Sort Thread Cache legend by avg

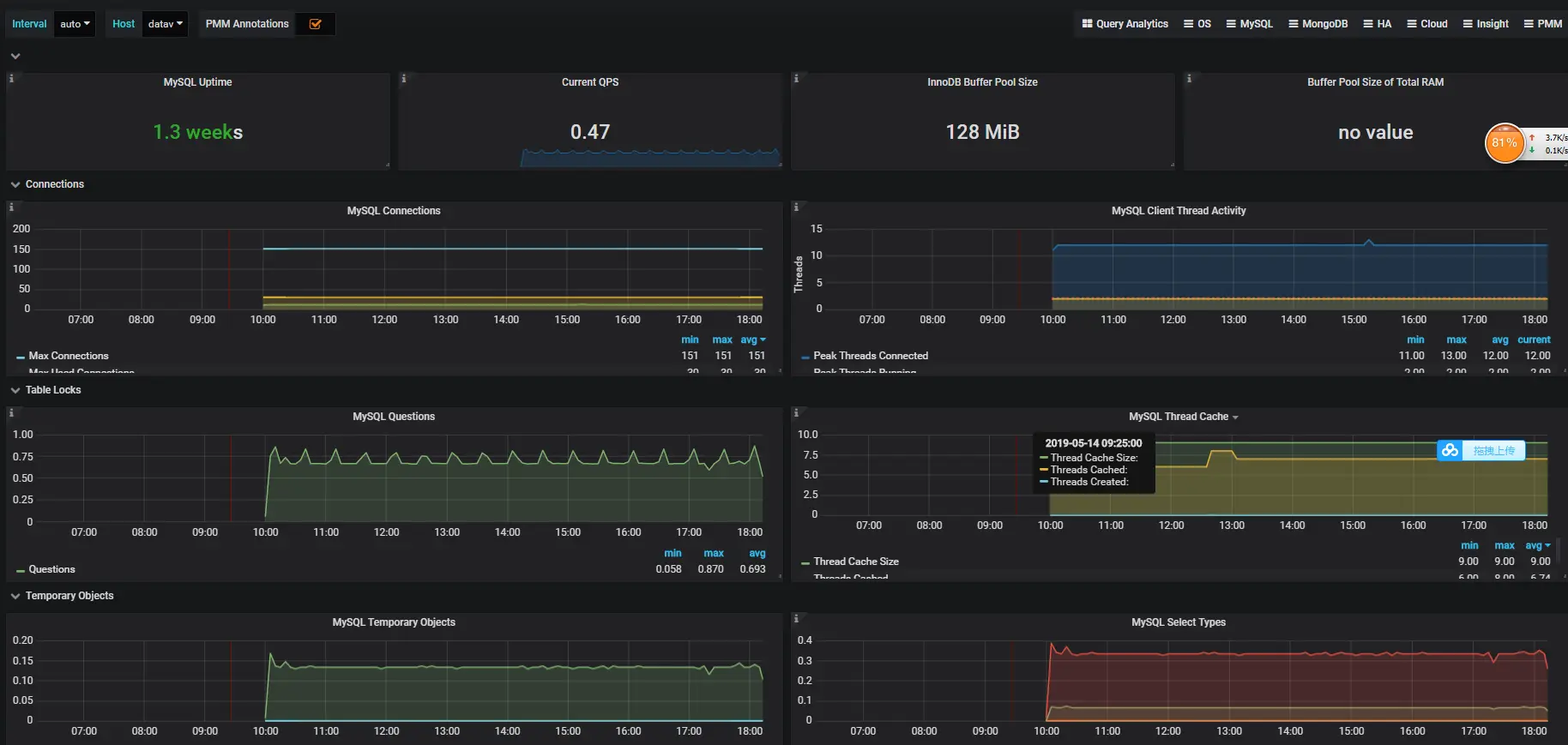(x=1537, y=546)
